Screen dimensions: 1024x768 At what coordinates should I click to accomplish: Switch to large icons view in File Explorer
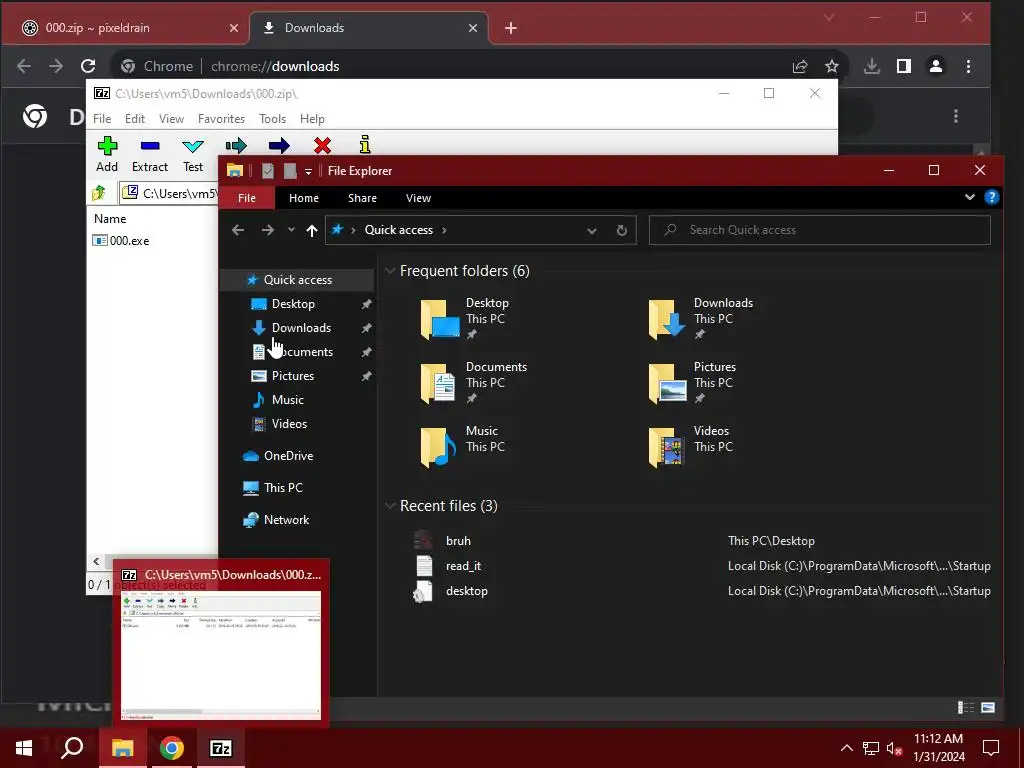988,707
